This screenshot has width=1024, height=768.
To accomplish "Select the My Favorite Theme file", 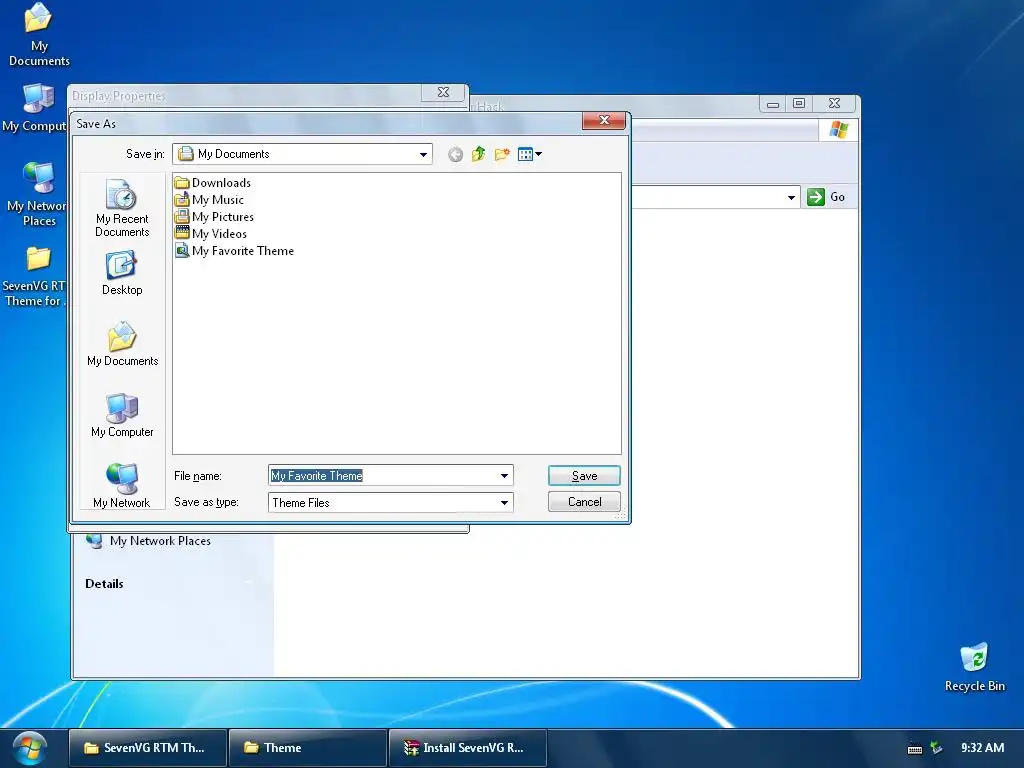I will pyautogui.click(x=234, y=251).
